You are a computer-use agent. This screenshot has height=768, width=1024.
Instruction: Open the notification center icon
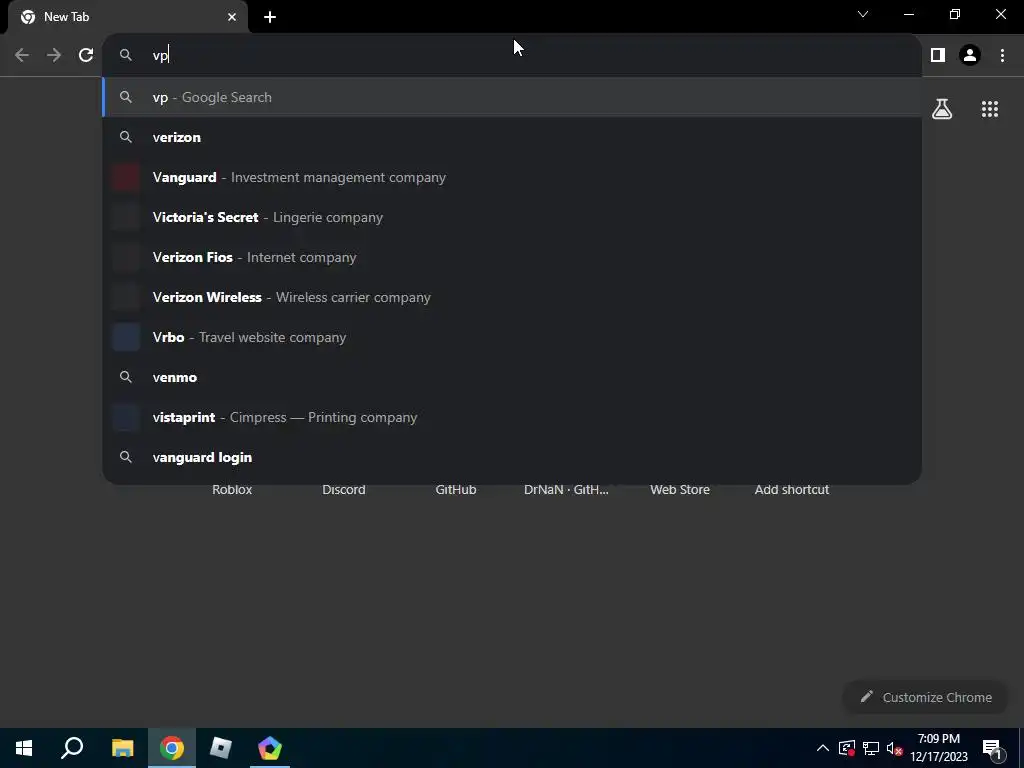pyautogui.click(x=992, y=748)
